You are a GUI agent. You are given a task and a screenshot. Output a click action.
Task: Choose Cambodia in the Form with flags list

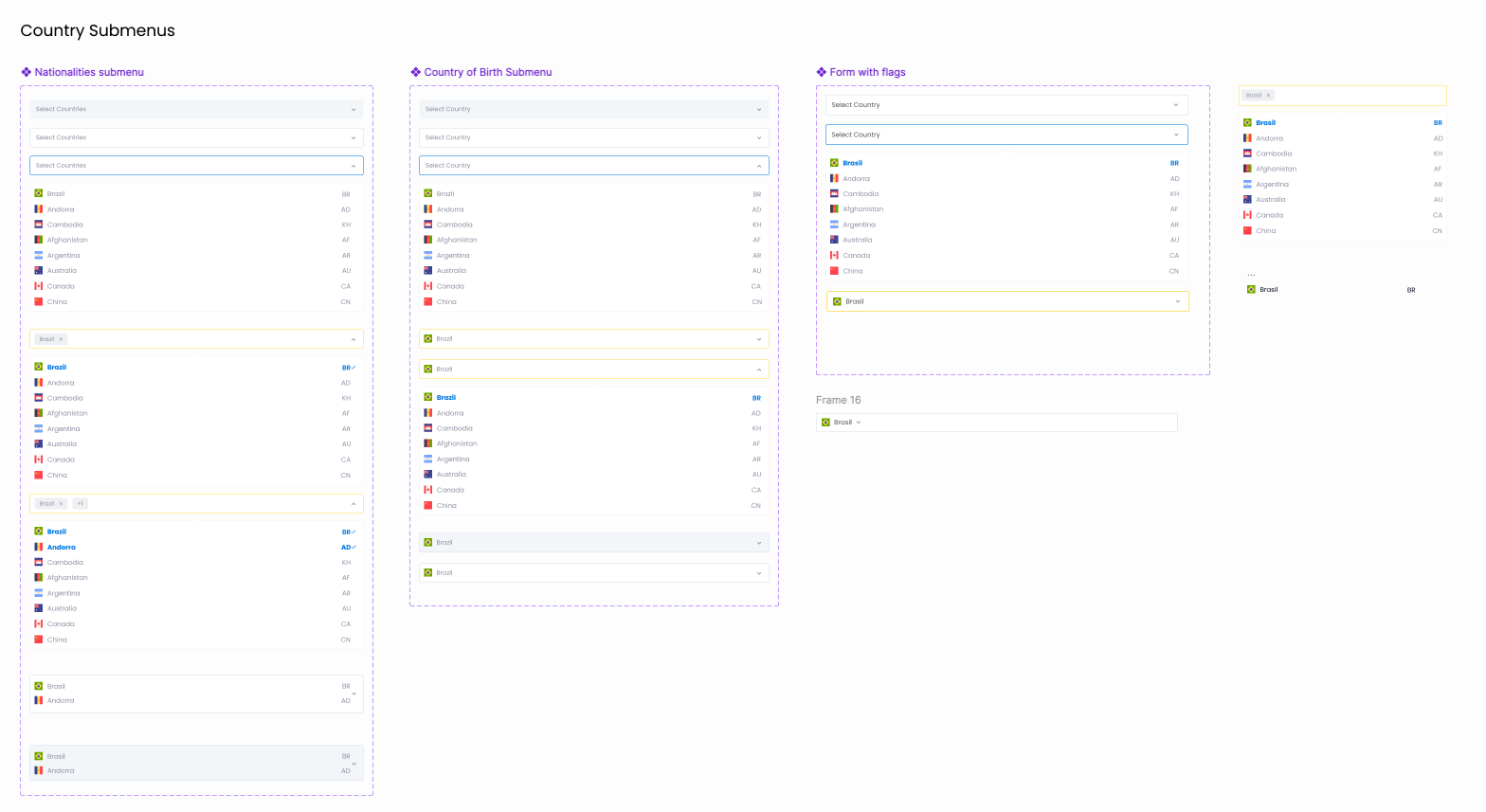(x=861, y=194)
